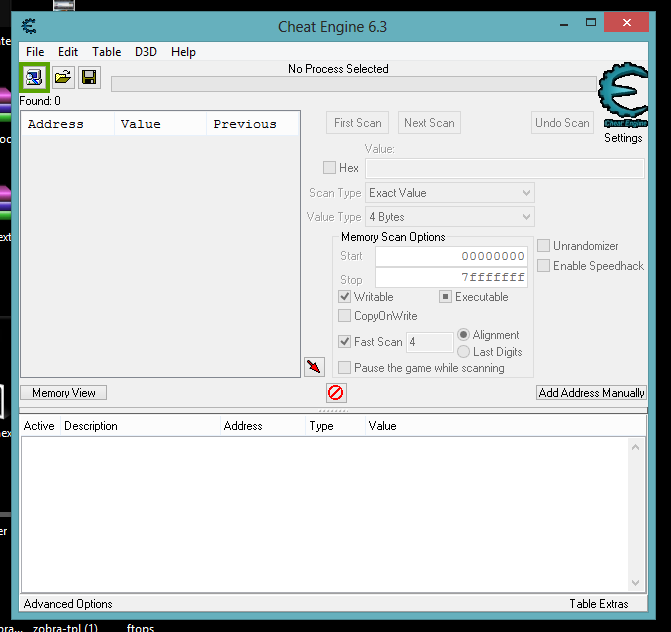Click the Found: 0 label
Viewport: 671px width, 632px height.
point(40,101)
